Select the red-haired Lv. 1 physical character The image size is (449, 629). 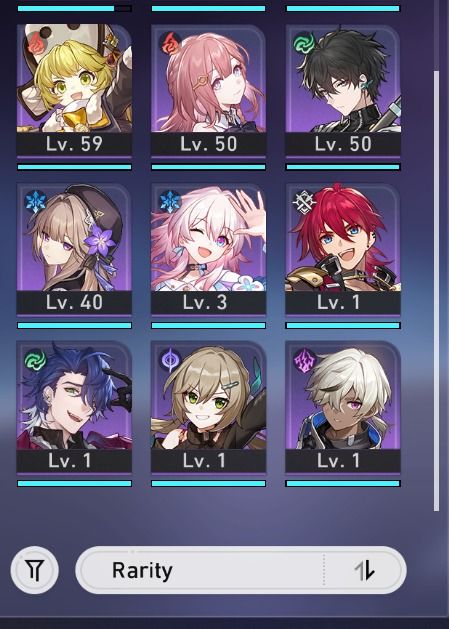pyautogui.click(x=343, y=249)
